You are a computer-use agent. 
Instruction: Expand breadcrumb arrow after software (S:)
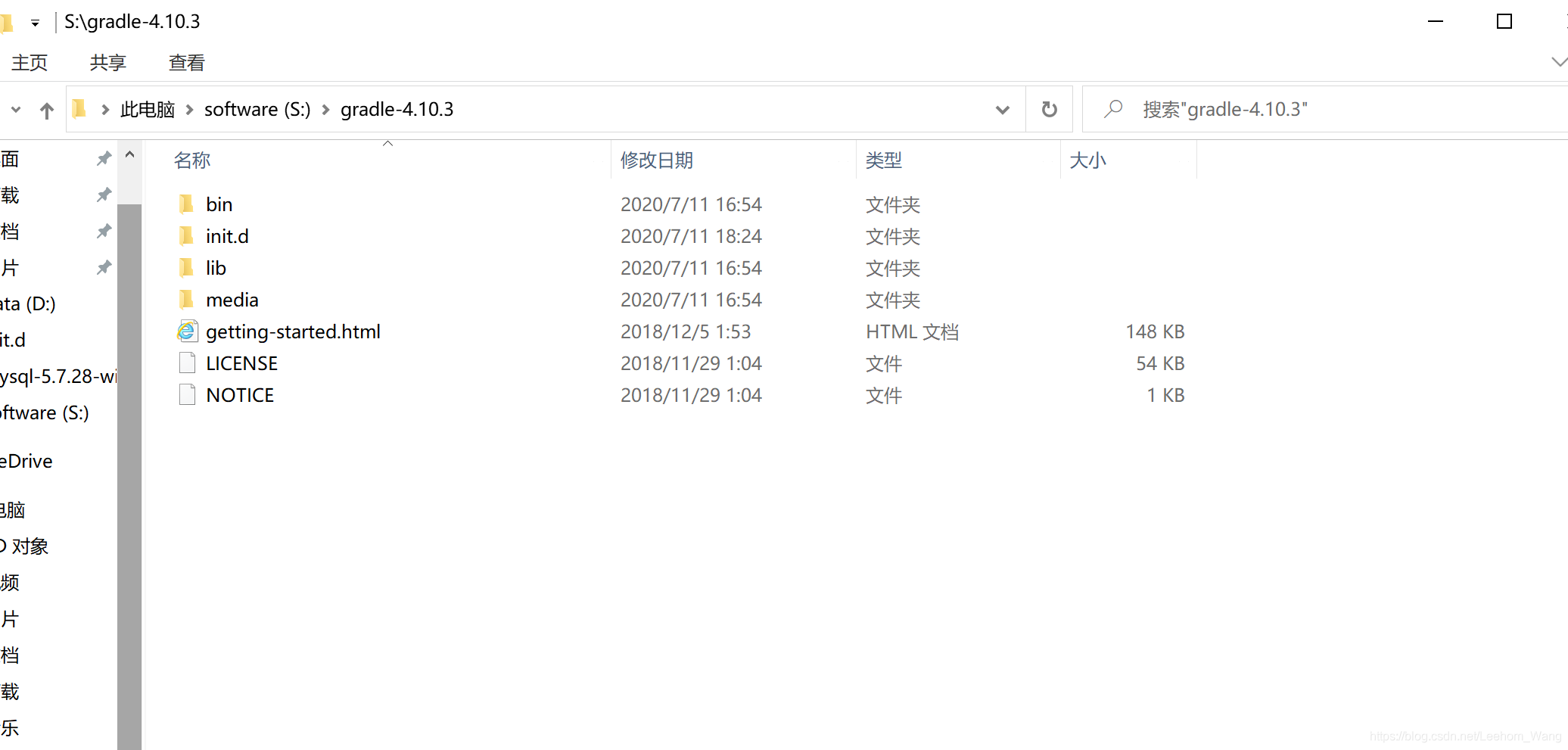[x=326, y=110]
